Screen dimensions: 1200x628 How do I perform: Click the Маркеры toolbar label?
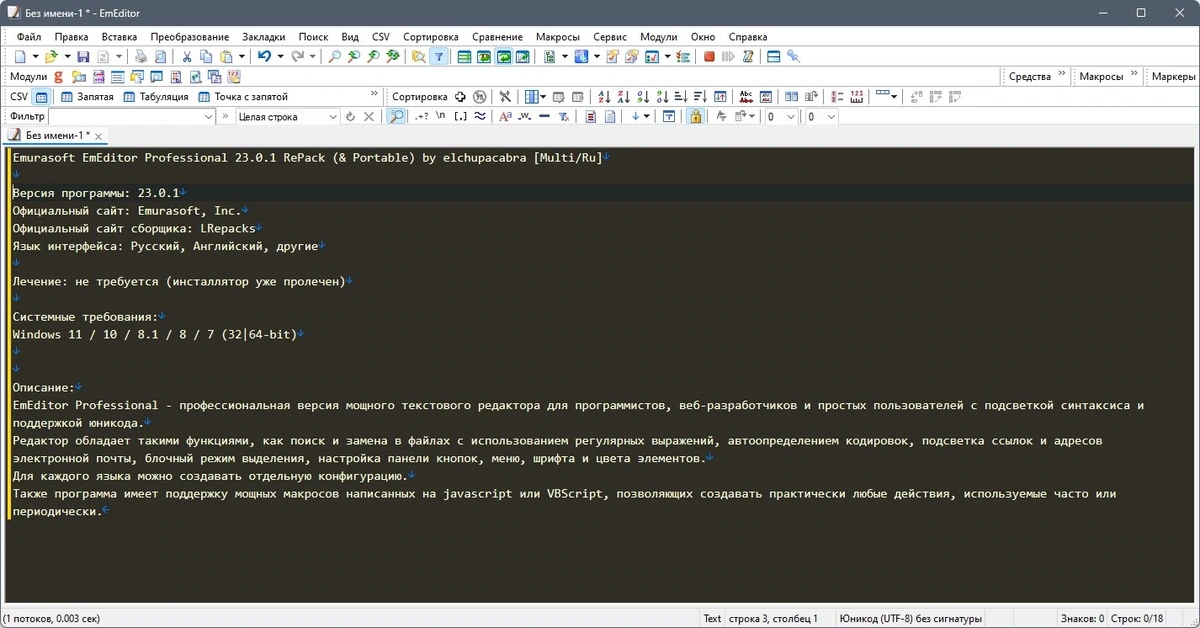click(1172, 77)
